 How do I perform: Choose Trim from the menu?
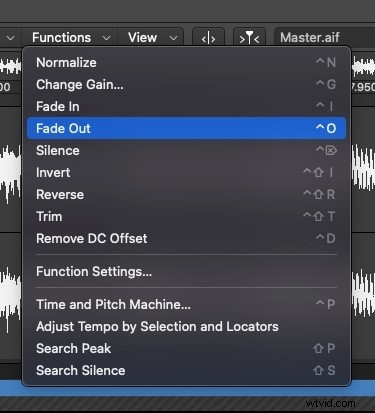coord(186,217)
